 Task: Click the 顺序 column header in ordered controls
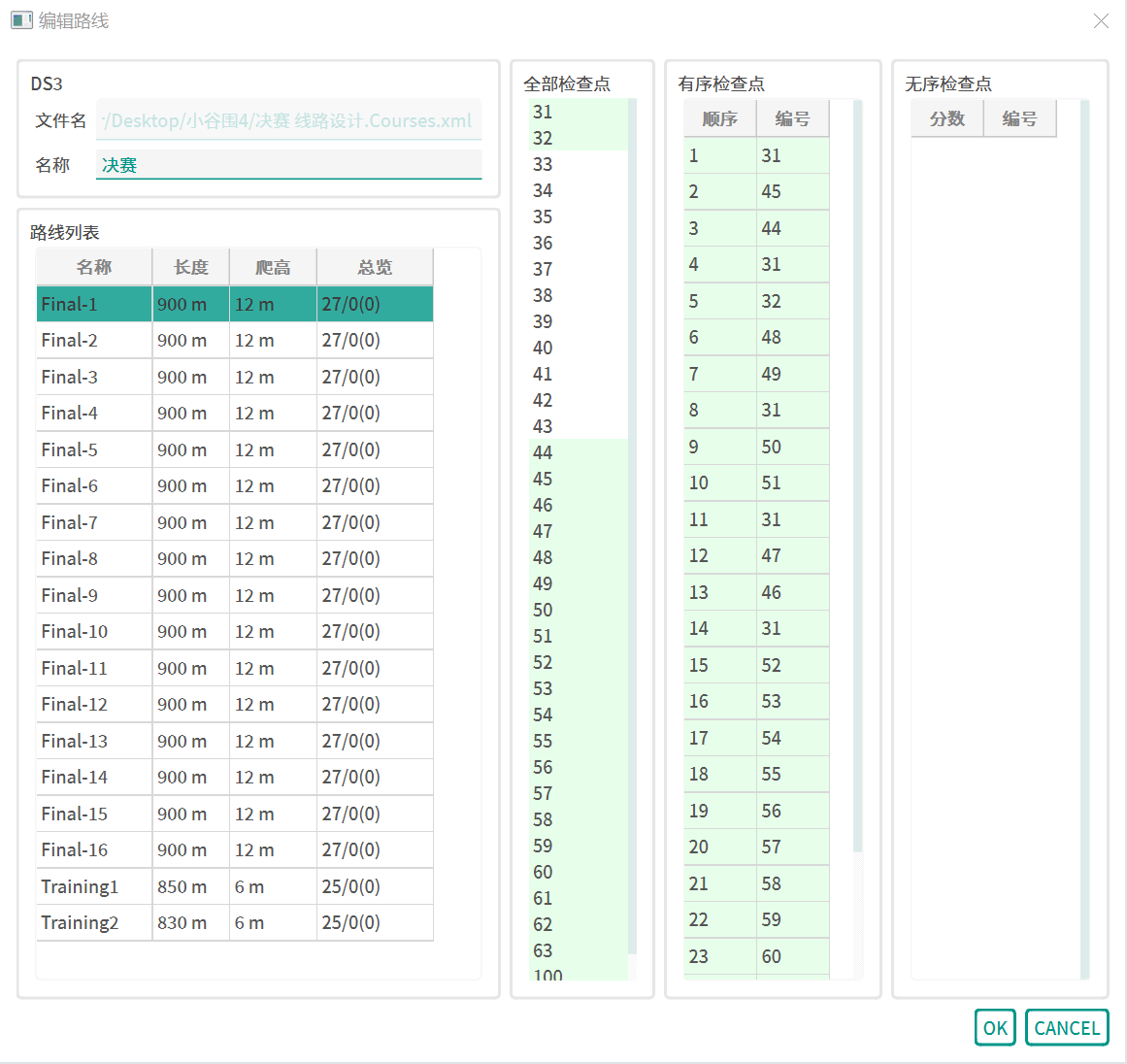(719, 118)
